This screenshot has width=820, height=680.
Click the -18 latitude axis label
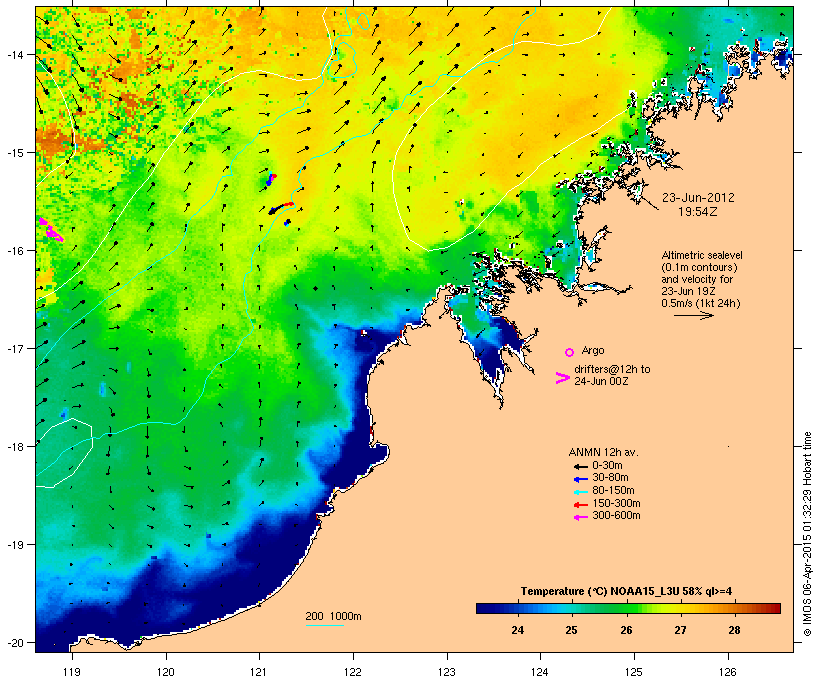pyautogui.click(x=14, y=446)
